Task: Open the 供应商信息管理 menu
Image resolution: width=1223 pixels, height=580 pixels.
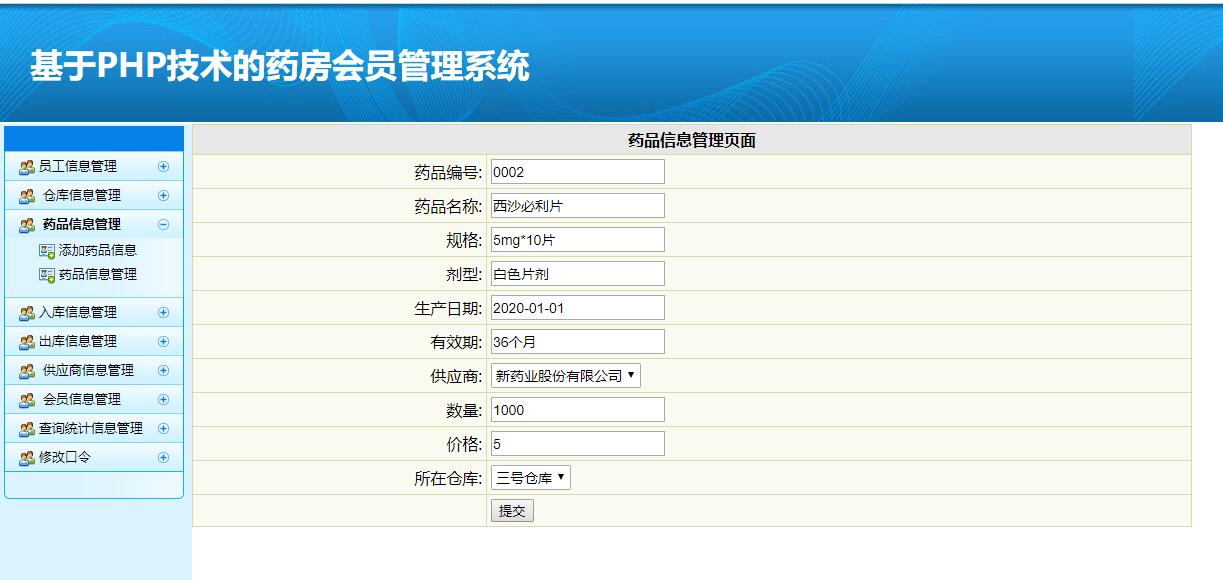Action: 88,371
